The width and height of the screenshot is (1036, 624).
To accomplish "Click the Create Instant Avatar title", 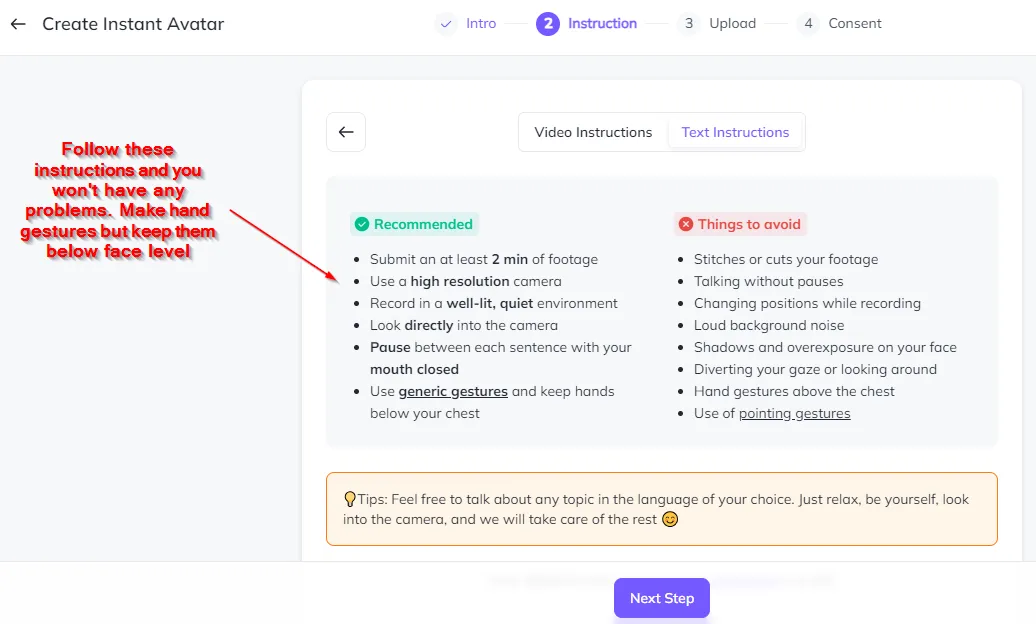I will (x=133, y=24).
